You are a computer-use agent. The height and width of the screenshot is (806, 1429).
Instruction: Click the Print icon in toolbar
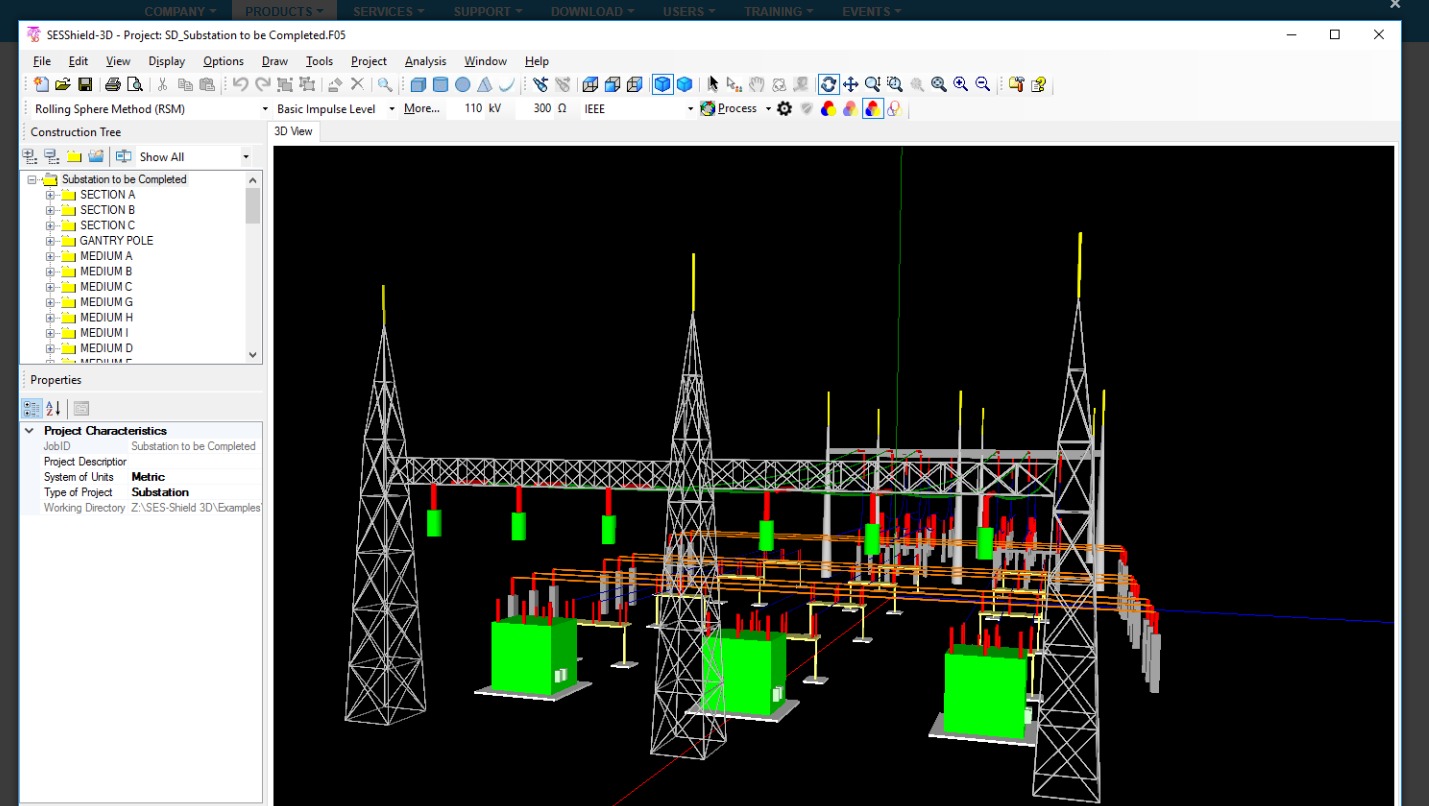[x=113, y=85]
